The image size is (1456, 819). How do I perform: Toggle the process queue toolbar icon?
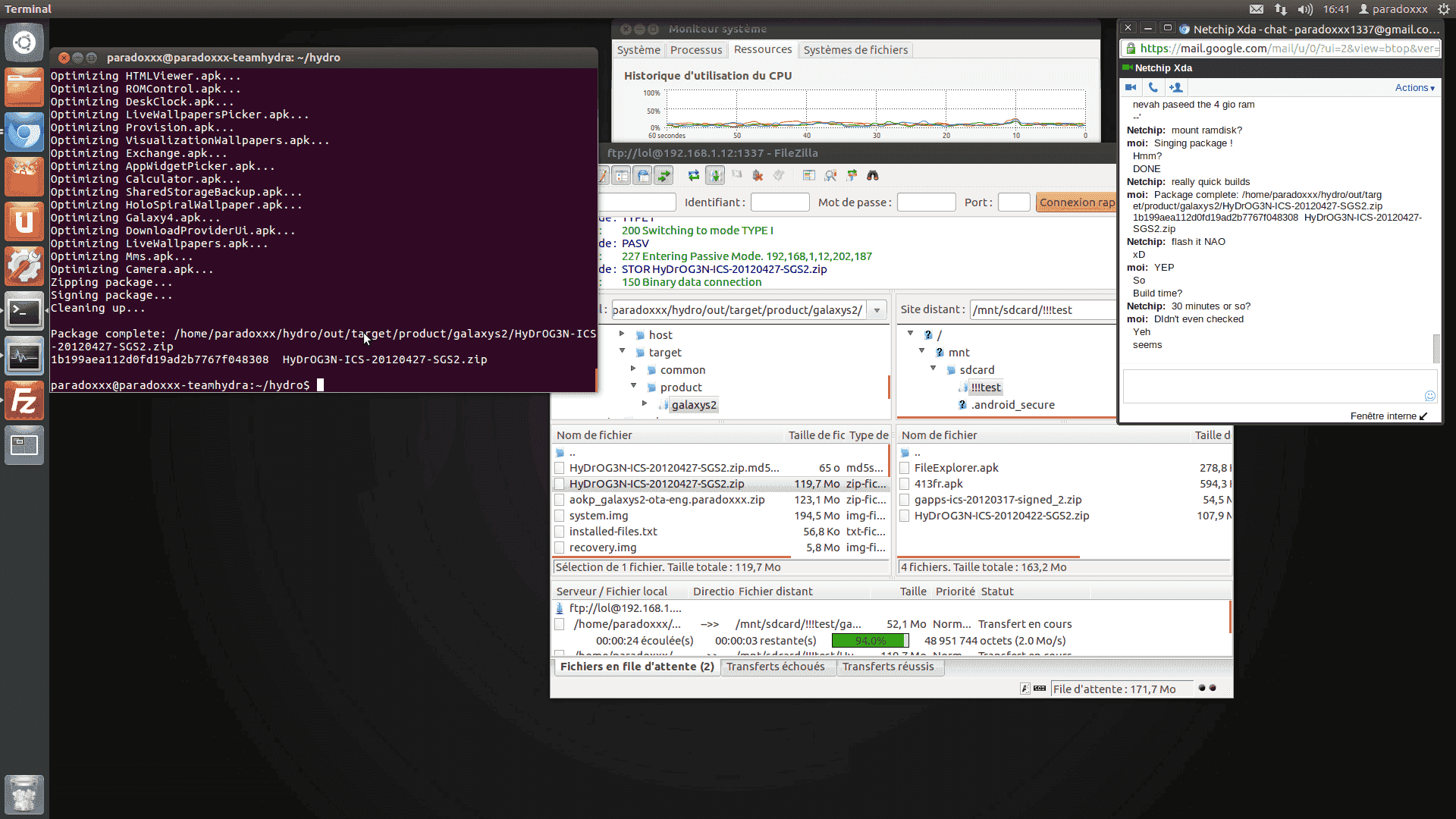click(x=715, y=176)
